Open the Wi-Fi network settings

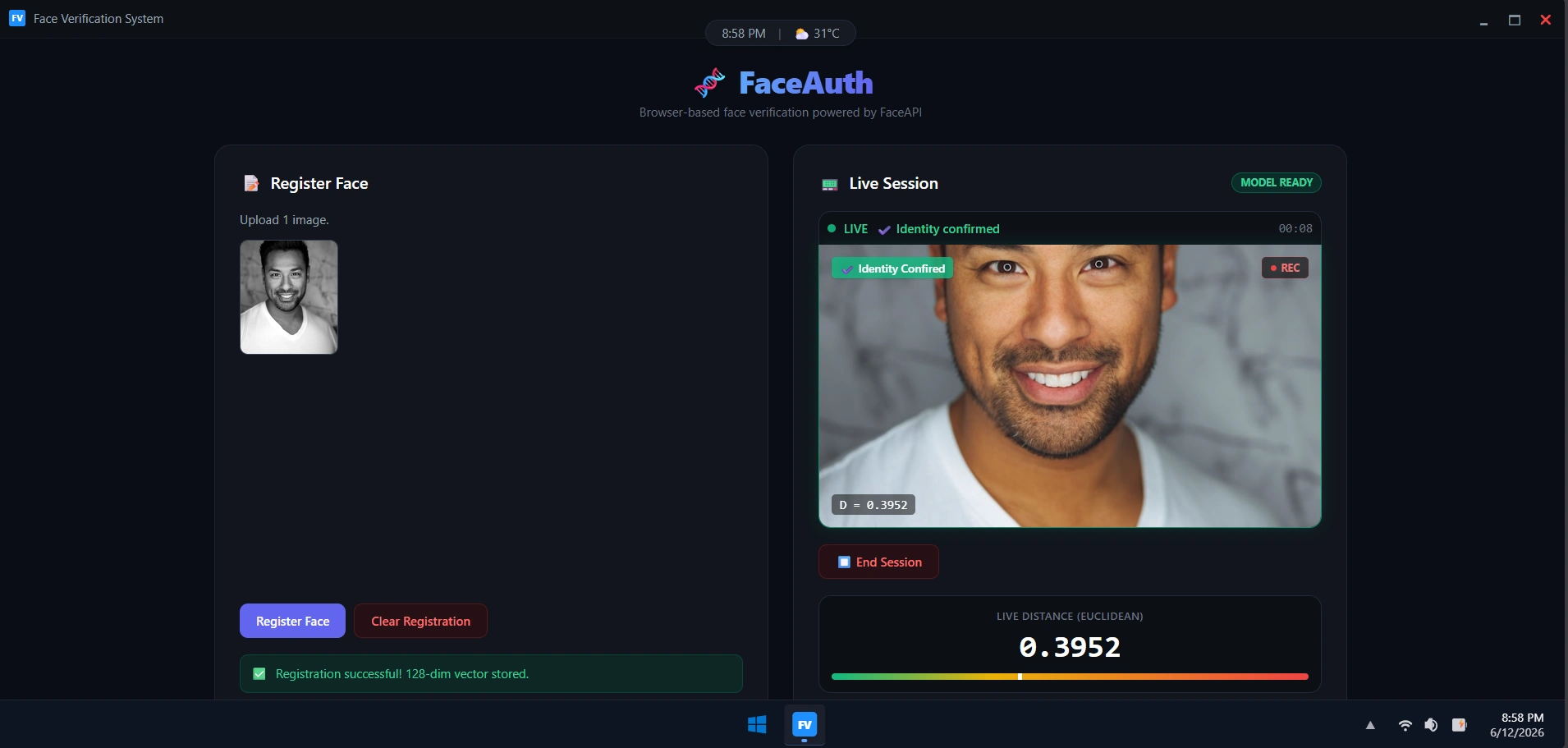coord(1405,725)
